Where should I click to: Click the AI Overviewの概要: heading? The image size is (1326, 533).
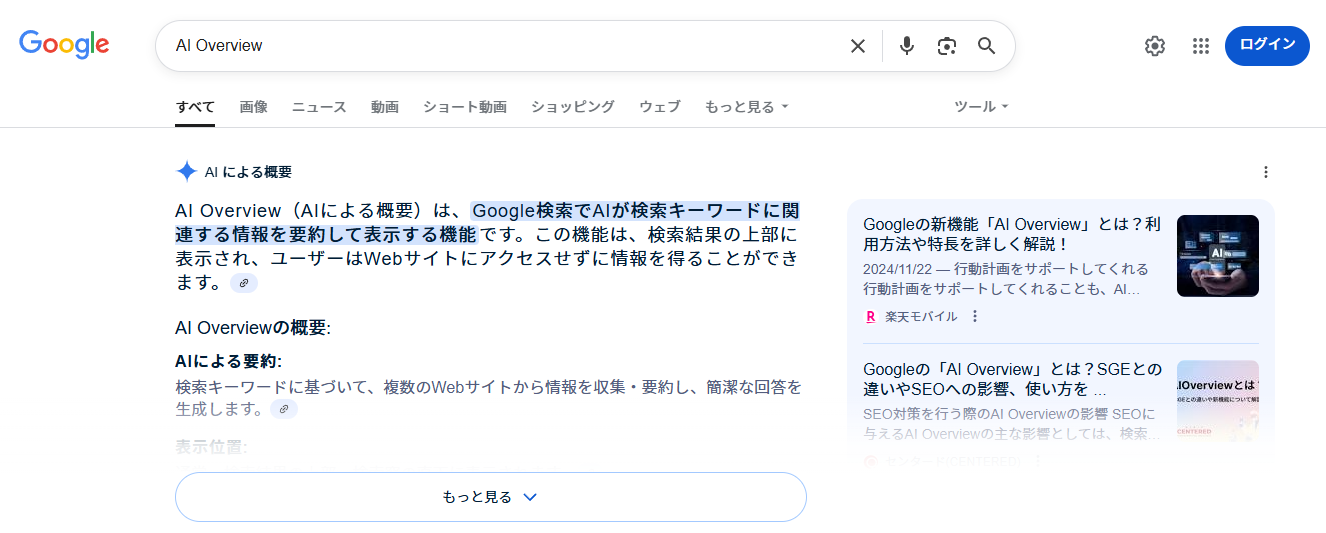pyautogui.click(x=253, y=328)
